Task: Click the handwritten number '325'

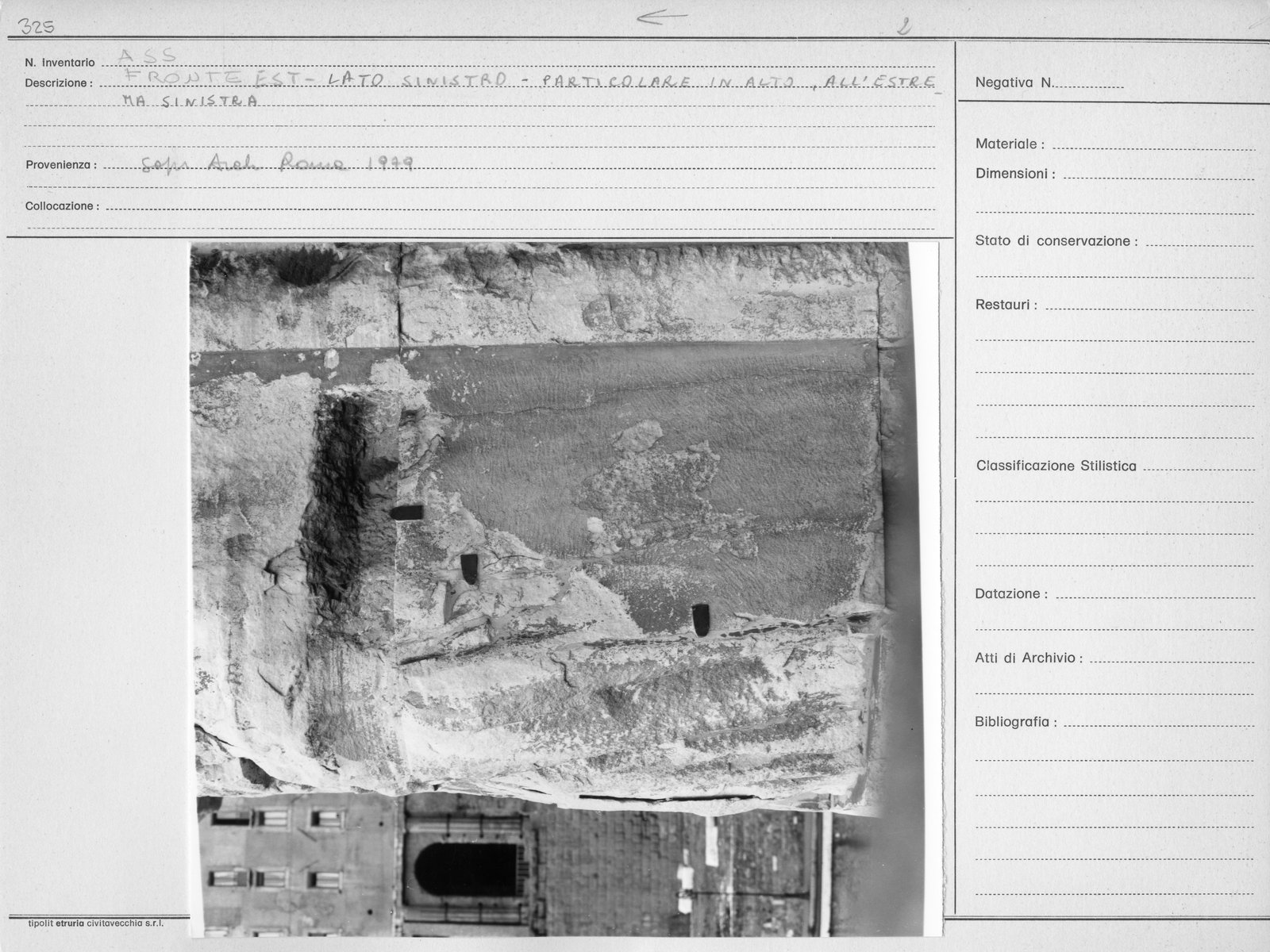Action: (x=37, y=28)
